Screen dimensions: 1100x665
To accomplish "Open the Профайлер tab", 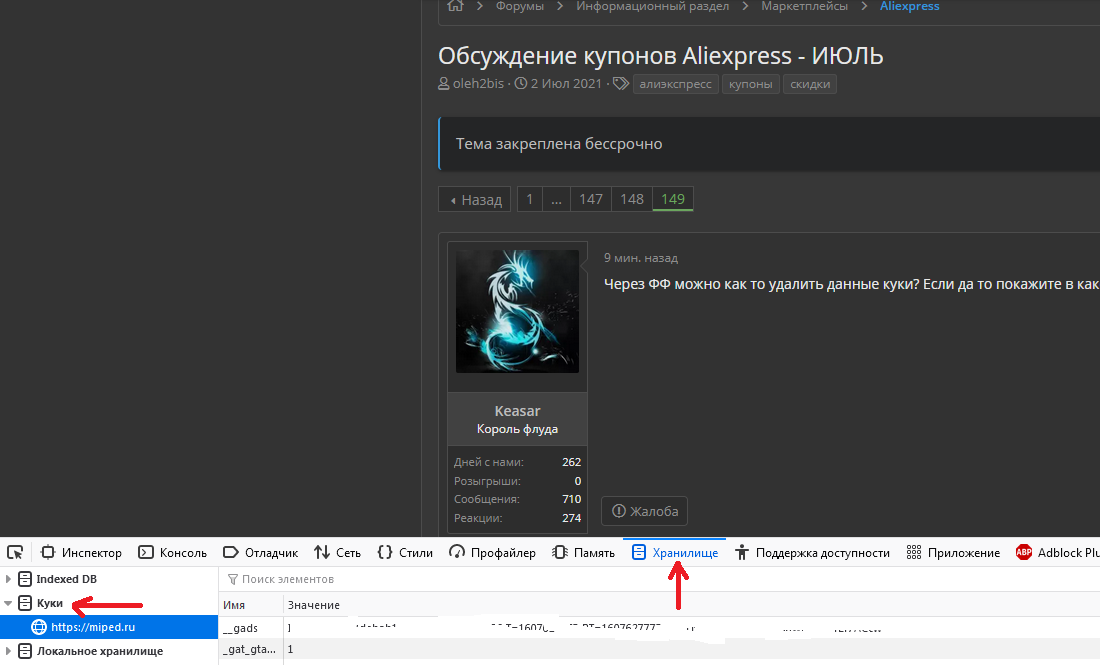I will click(492, 552).
